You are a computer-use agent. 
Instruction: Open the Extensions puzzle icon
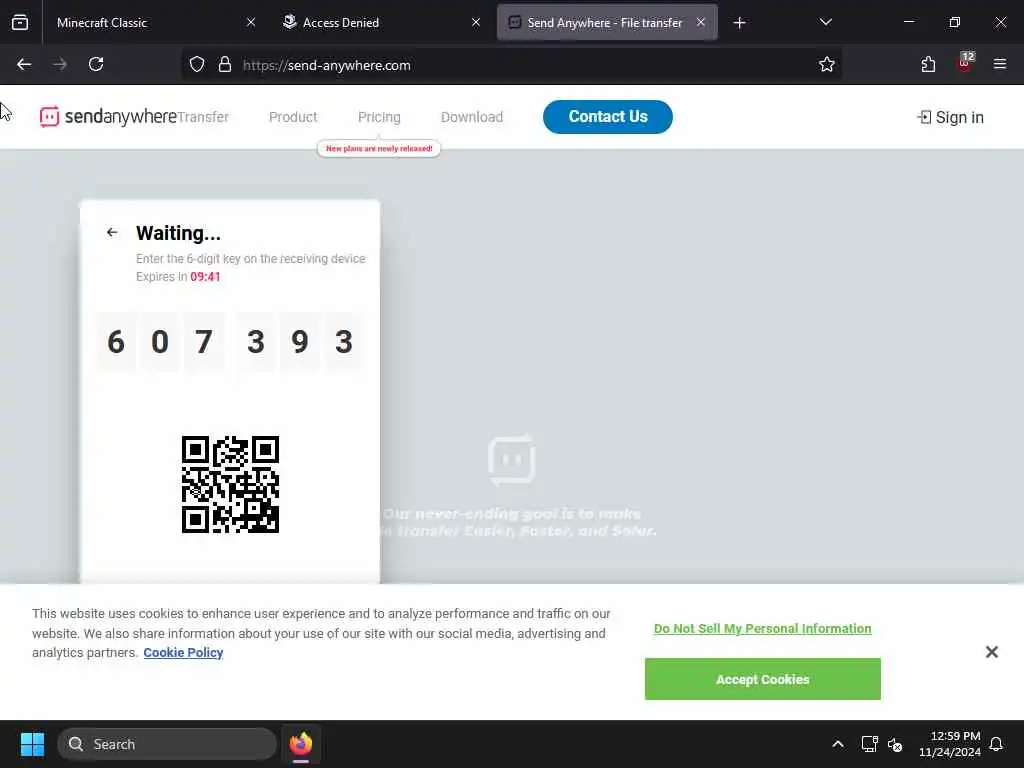tap(928, 64)
